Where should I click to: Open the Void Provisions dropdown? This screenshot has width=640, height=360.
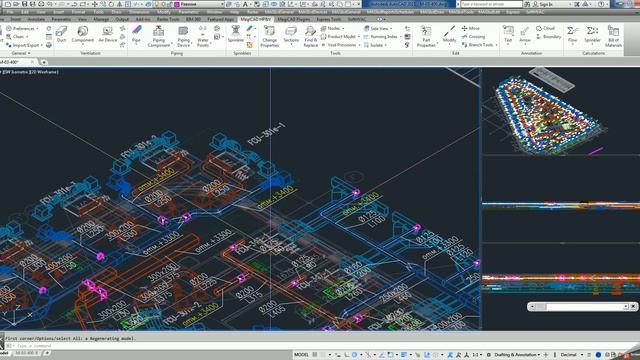point(341,45)
